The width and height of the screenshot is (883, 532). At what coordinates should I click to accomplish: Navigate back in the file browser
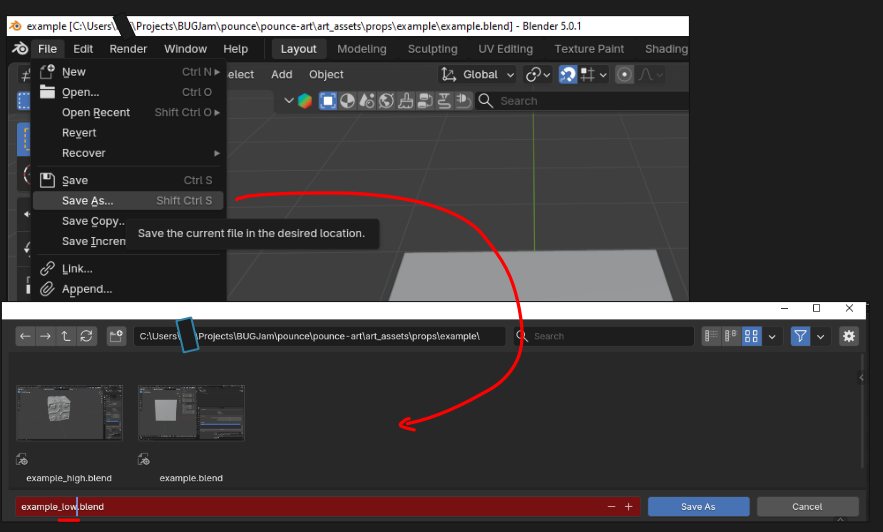pos(26,337)
